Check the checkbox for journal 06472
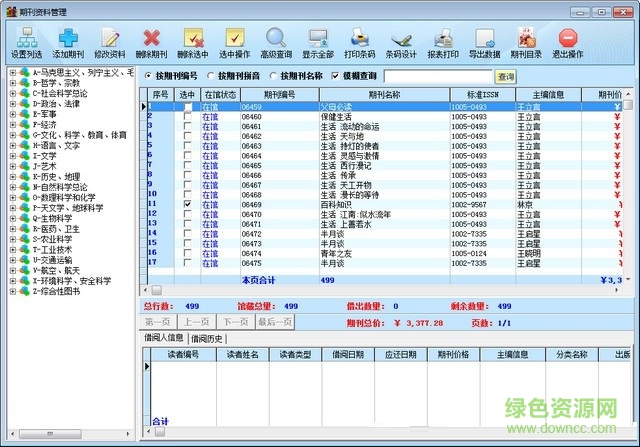The height and width of the screenshot is (447, 640). [x=187, y=234]
